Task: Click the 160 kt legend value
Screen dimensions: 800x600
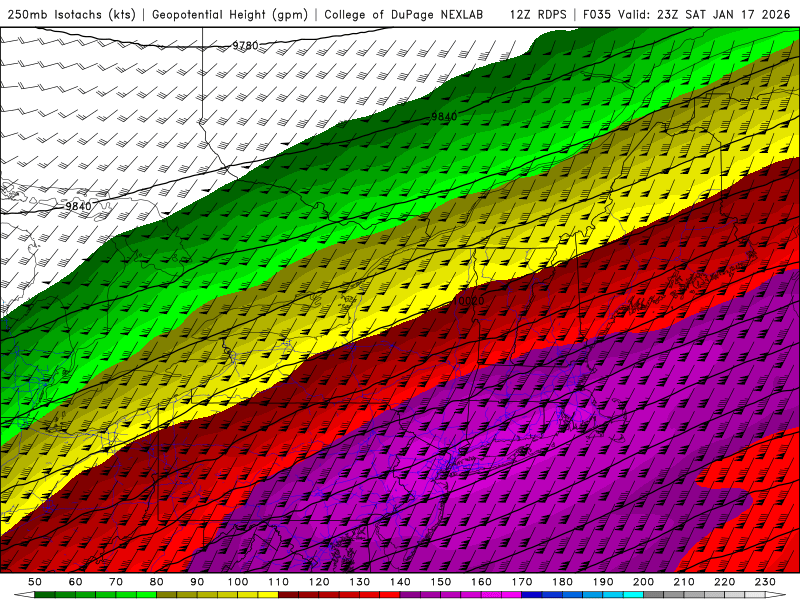Action: pos(481,582)
